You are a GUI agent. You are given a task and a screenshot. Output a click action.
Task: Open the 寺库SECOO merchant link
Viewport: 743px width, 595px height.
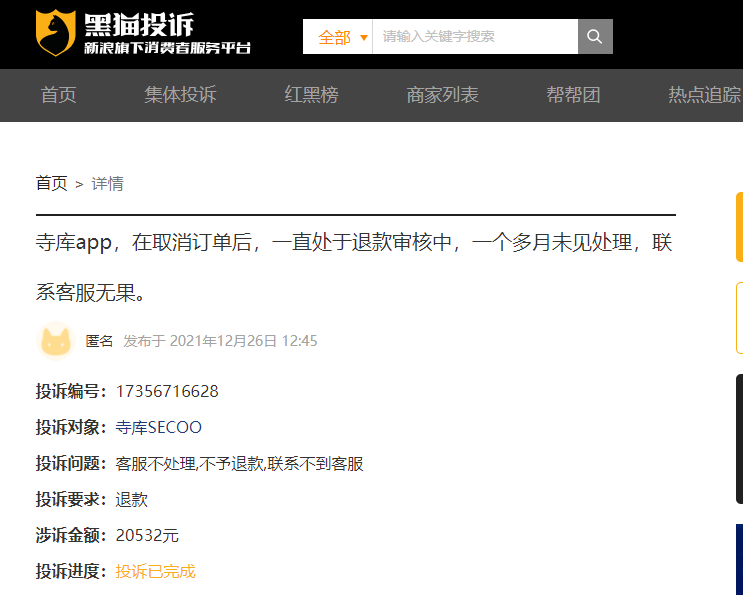[158, 427]
